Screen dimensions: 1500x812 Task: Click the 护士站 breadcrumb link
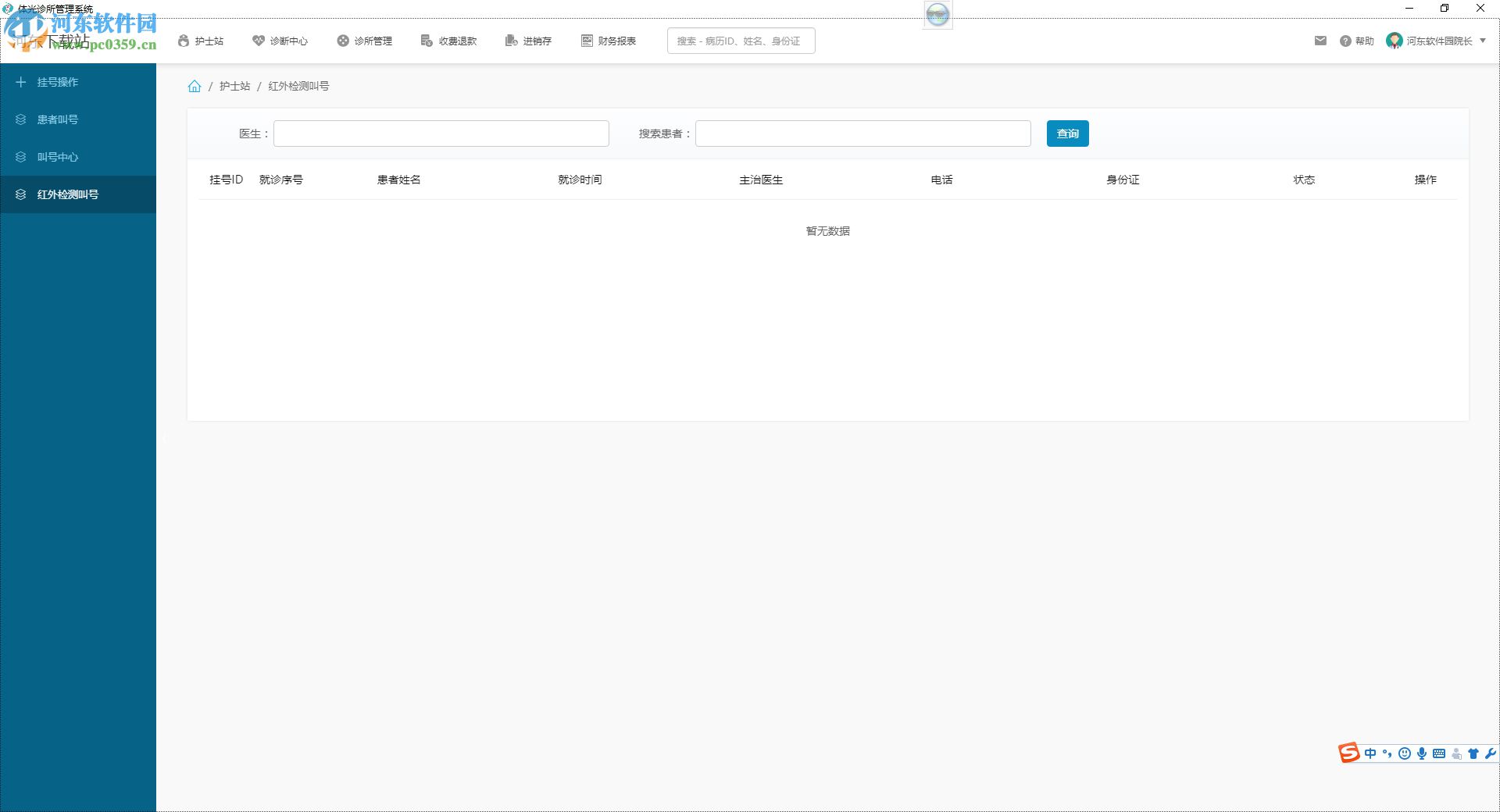pos(234,86)
